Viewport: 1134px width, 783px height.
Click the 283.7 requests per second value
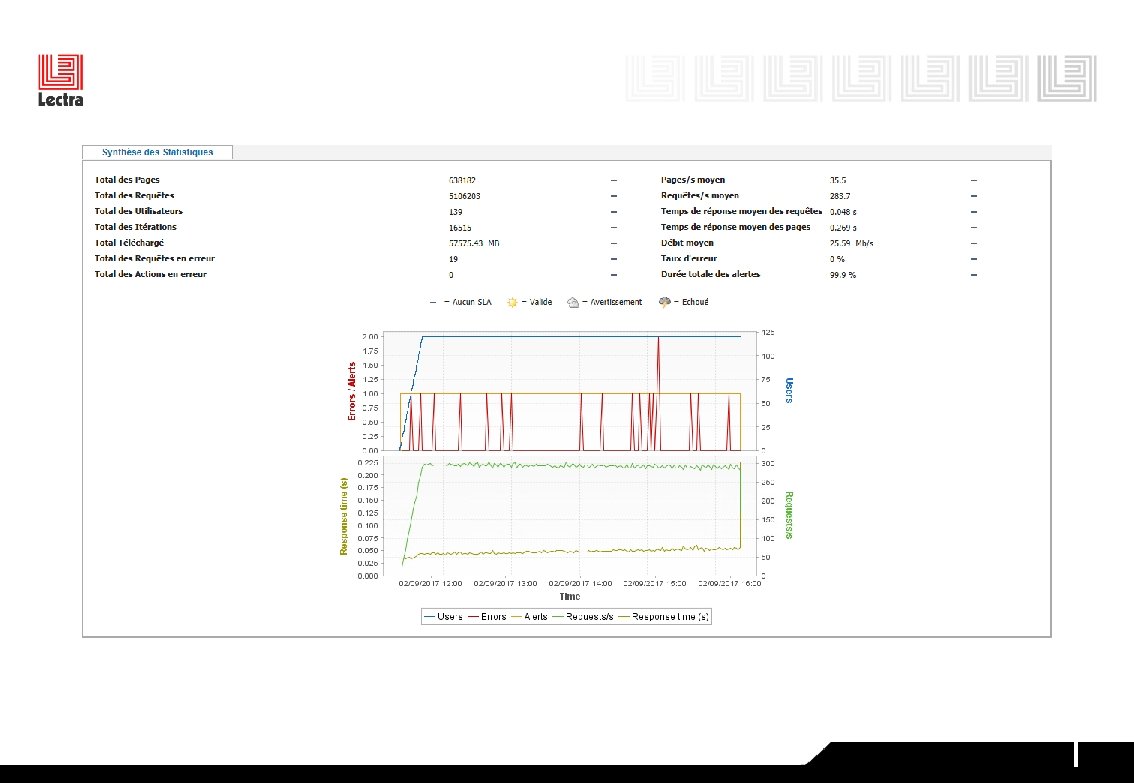tap(840, 196)
